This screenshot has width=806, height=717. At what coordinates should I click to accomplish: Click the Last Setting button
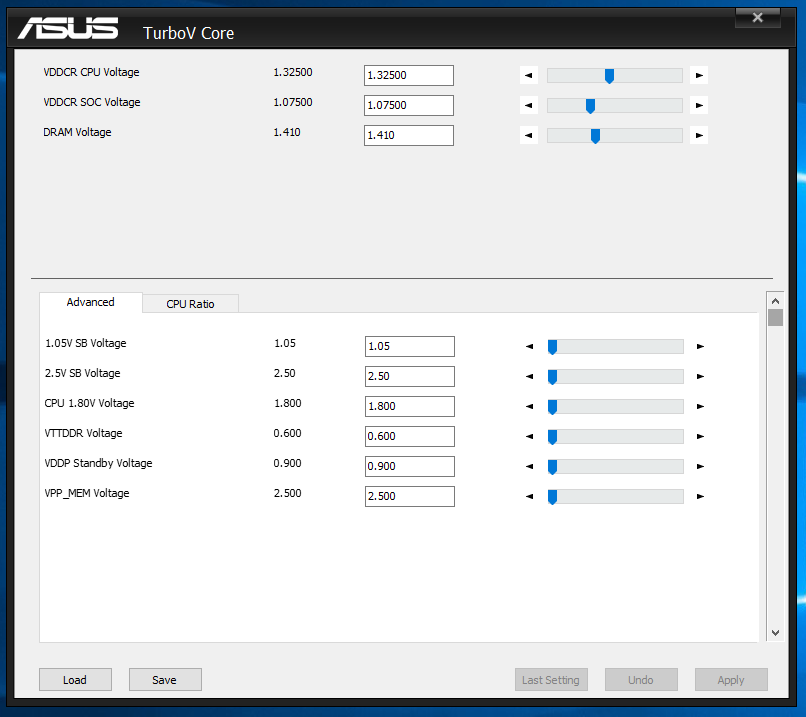point(551,680)
